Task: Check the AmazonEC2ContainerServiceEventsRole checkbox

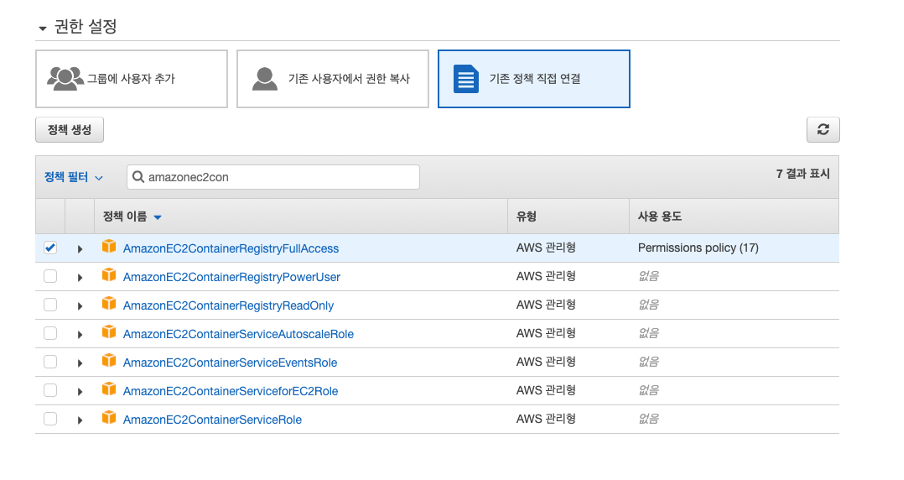Action: pyautogui.click(x=50, y=361)
